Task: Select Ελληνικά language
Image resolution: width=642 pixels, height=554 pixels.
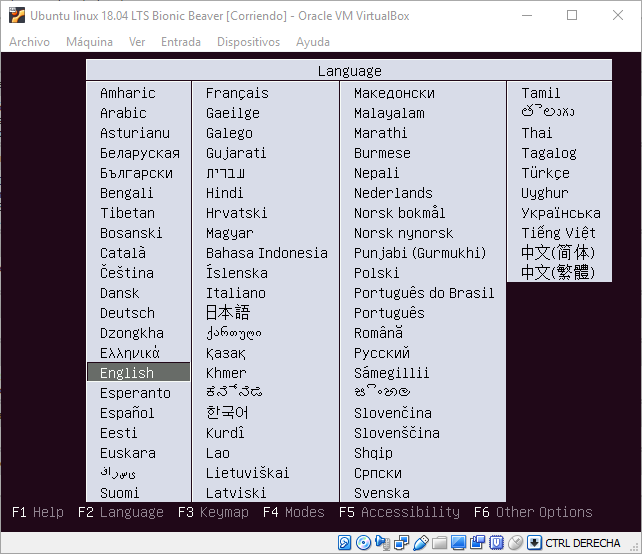Action: (x=130, y=353)
